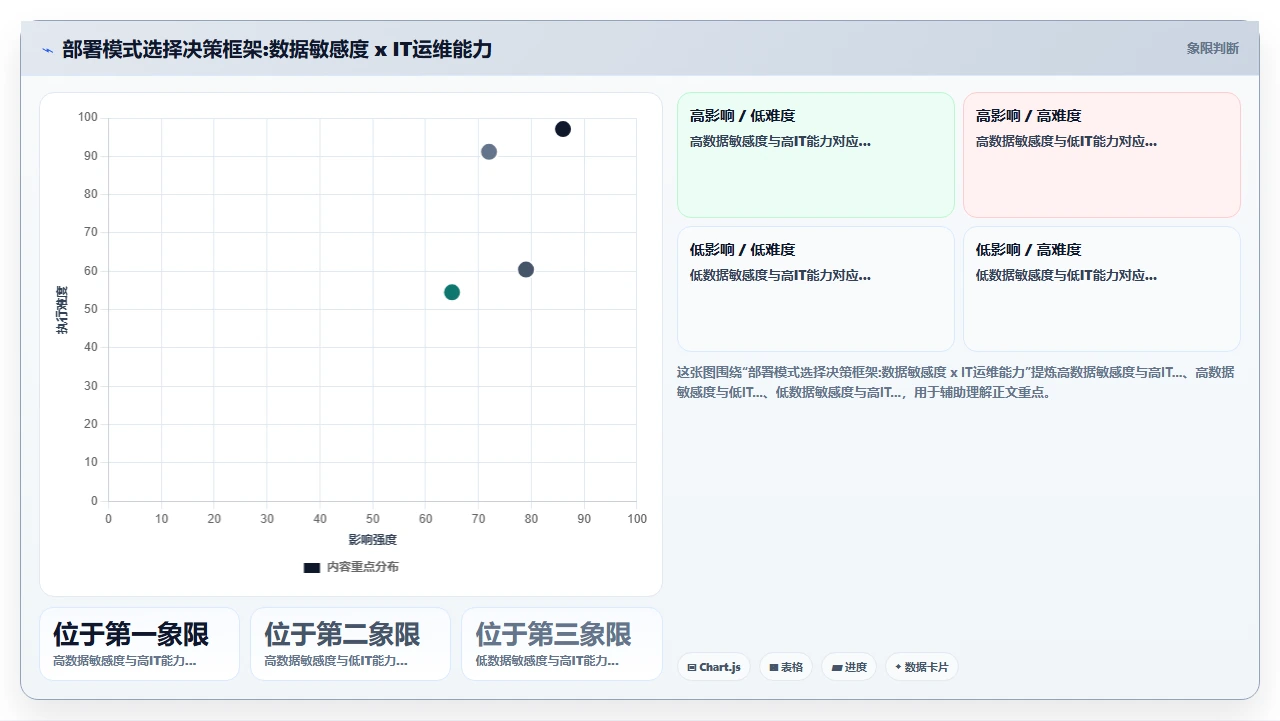Viewport: 1280px width, 721px height.
Task: Click the teal green data point
Action: (x=452, y=292)
